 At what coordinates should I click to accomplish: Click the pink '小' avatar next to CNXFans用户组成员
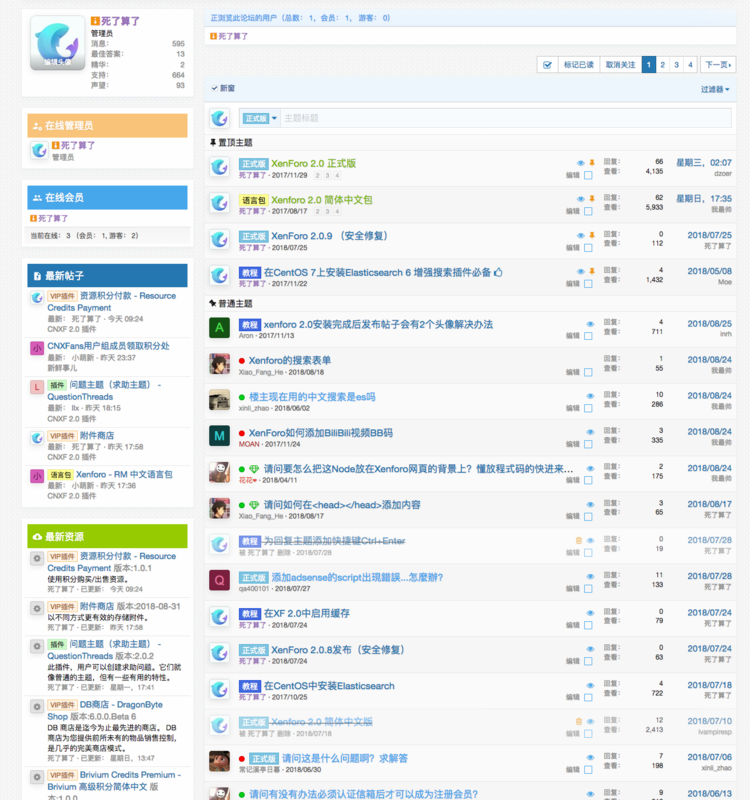(37, 348)
